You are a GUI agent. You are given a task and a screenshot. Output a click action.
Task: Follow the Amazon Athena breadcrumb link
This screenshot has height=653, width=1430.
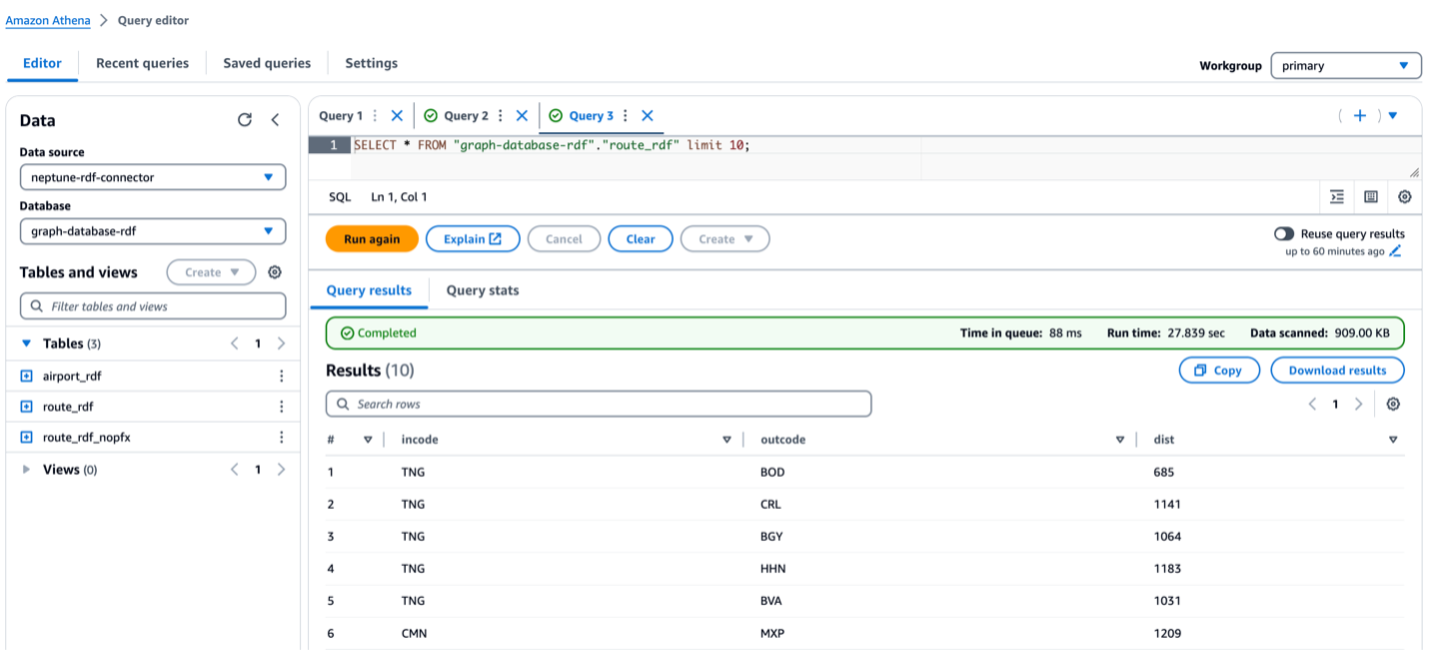coord(47,19)
